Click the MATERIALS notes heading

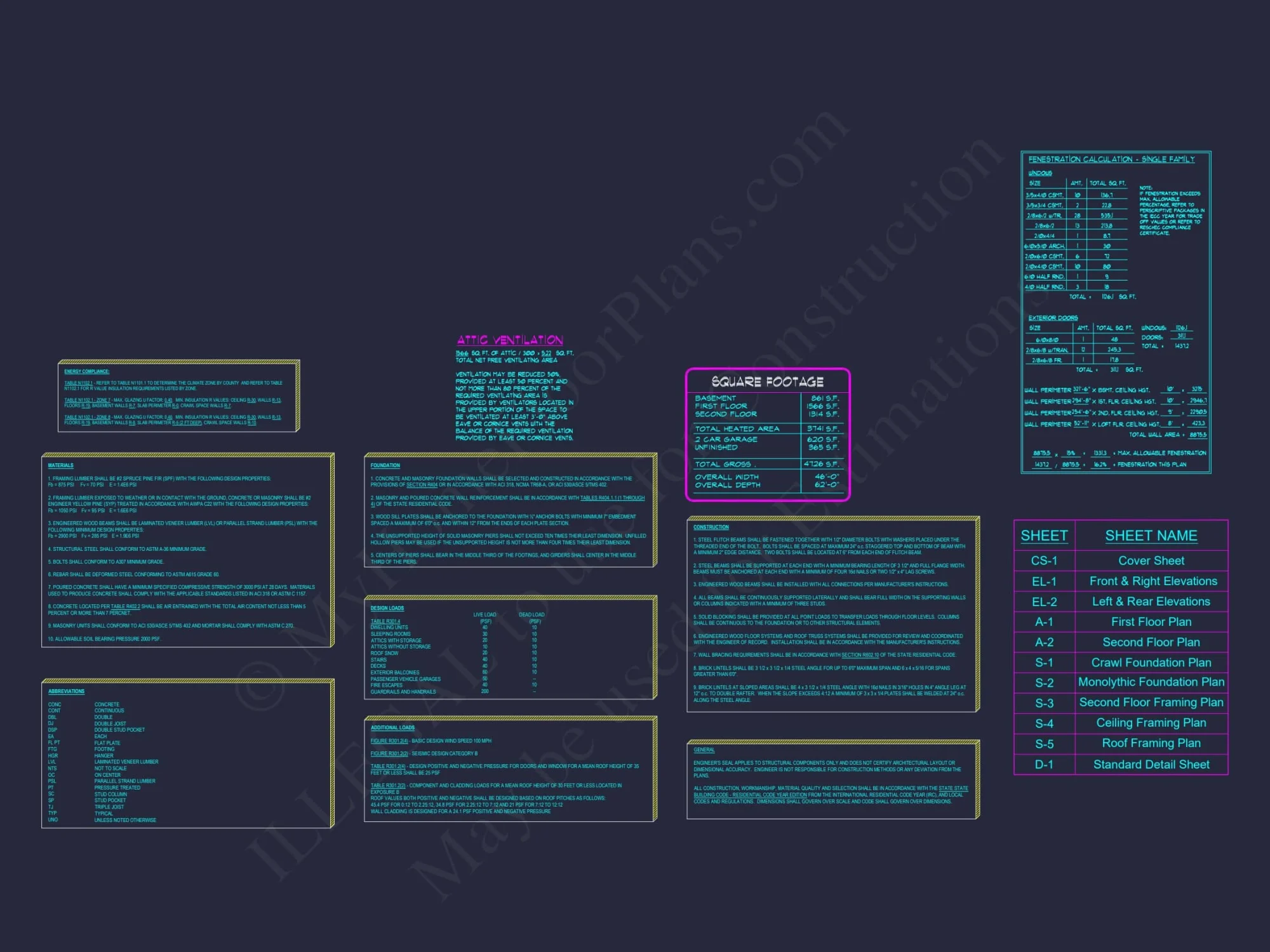pos(60,465)
